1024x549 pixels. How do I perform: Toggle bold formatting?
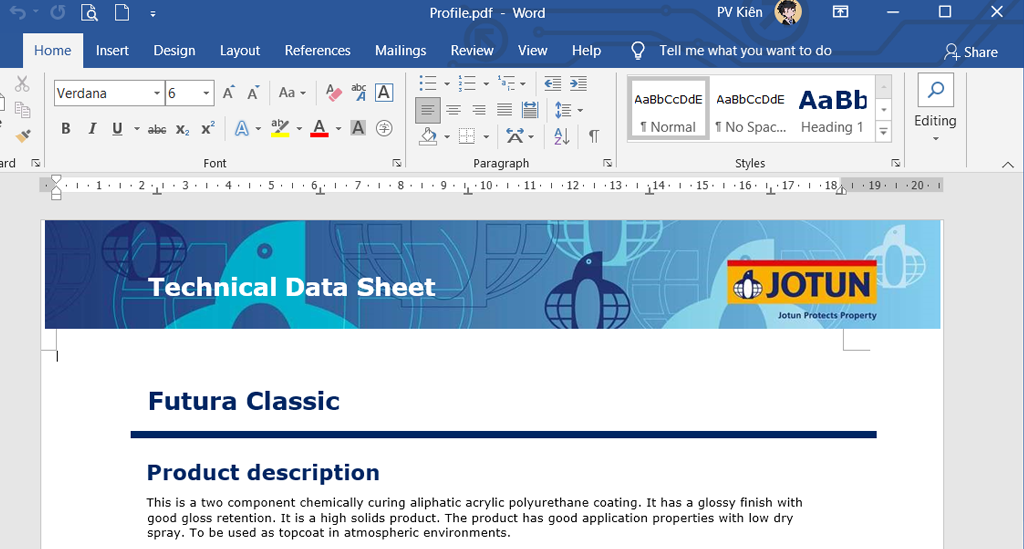coord(65,129)
